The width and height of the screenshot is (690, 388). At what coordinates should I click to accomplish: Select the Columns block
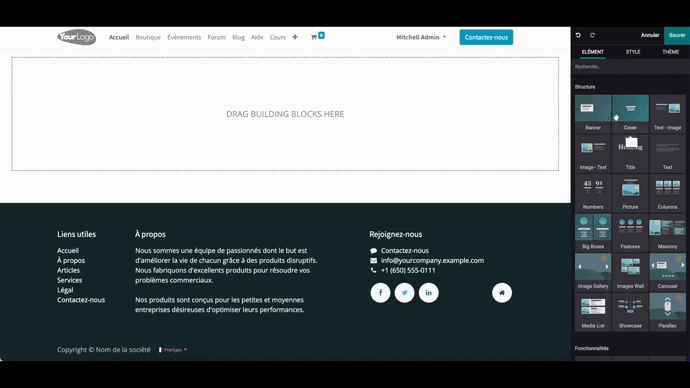(x=668, y=193)
